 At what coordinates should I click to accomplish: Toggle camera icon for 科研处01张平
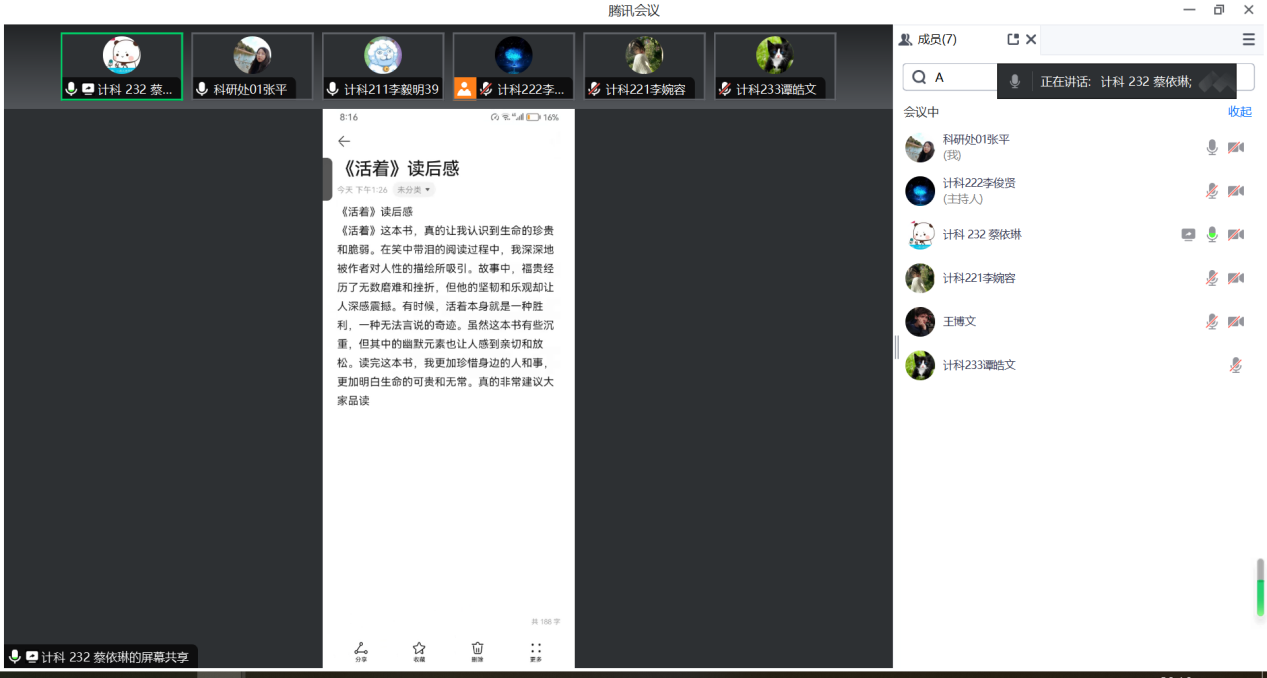tap(1236, 148)
